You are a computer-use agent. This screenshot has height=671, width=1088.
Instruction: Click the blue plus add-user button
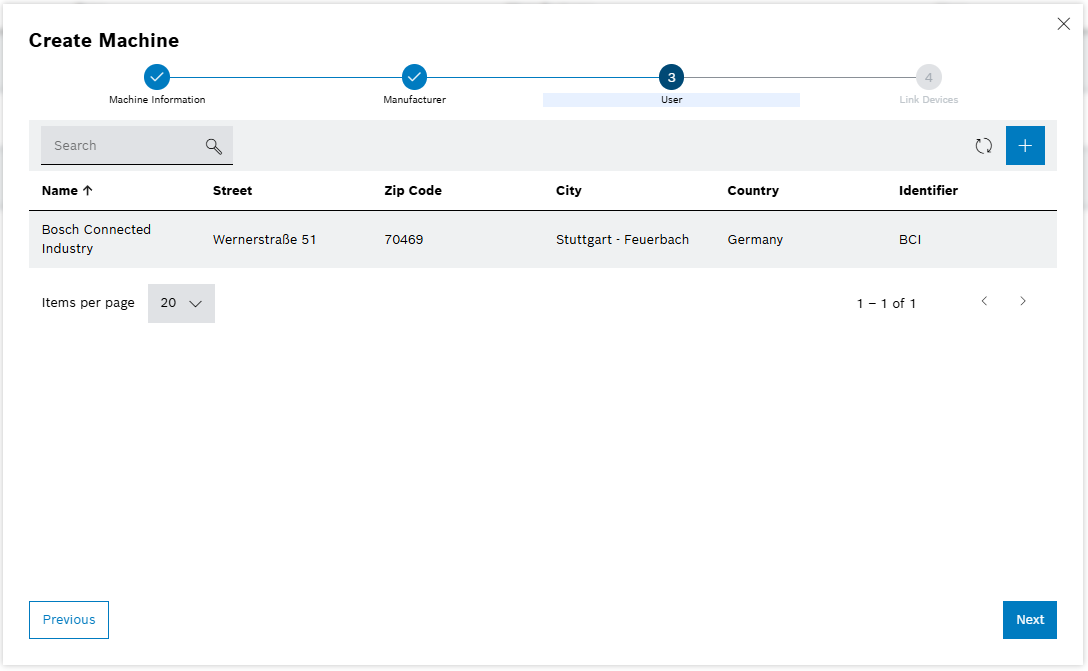[1025, 146]
